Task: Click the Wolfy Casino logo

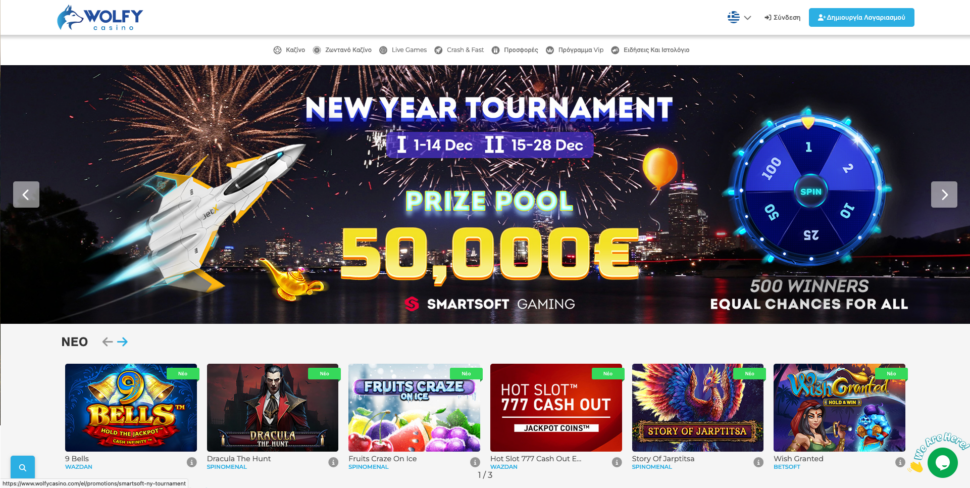Action: point(100,18)
